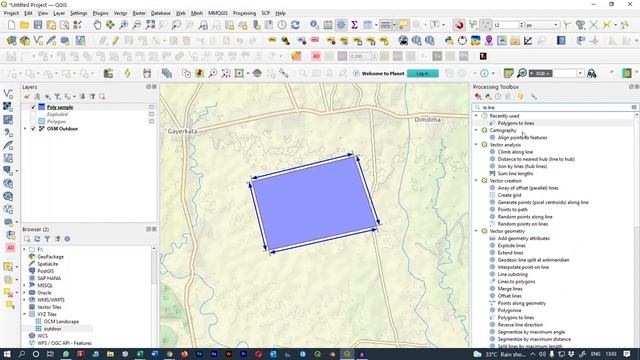The height and width of the screenshot is (360, 640).
Task: Collapse the Vector analysis toolbox group
Action: pos(476,144)
